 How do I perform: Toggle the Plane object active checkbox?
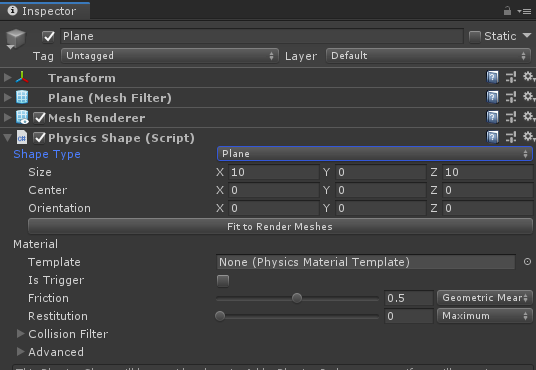click(x=48, y=36)
